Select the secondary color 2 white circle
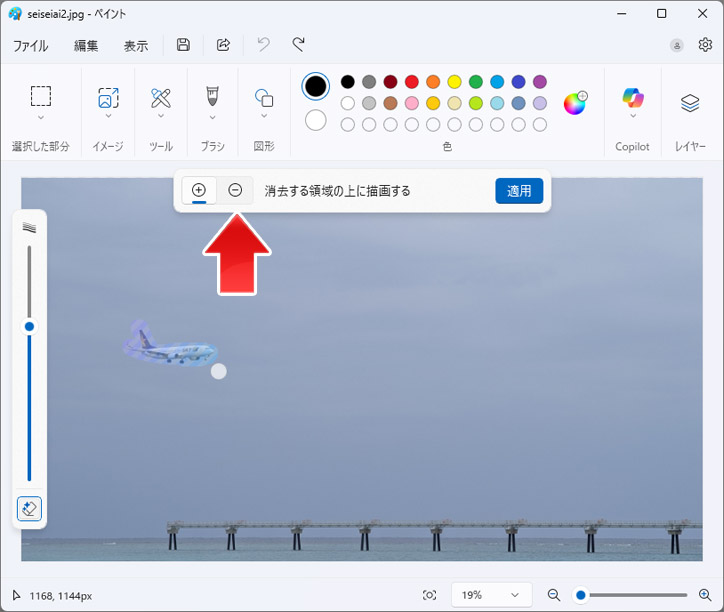 315,120
